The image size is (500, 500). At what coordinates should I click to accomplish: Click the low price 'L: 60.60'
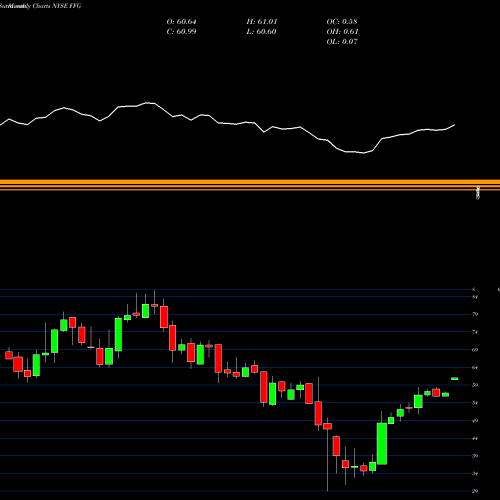click(262, 32)
